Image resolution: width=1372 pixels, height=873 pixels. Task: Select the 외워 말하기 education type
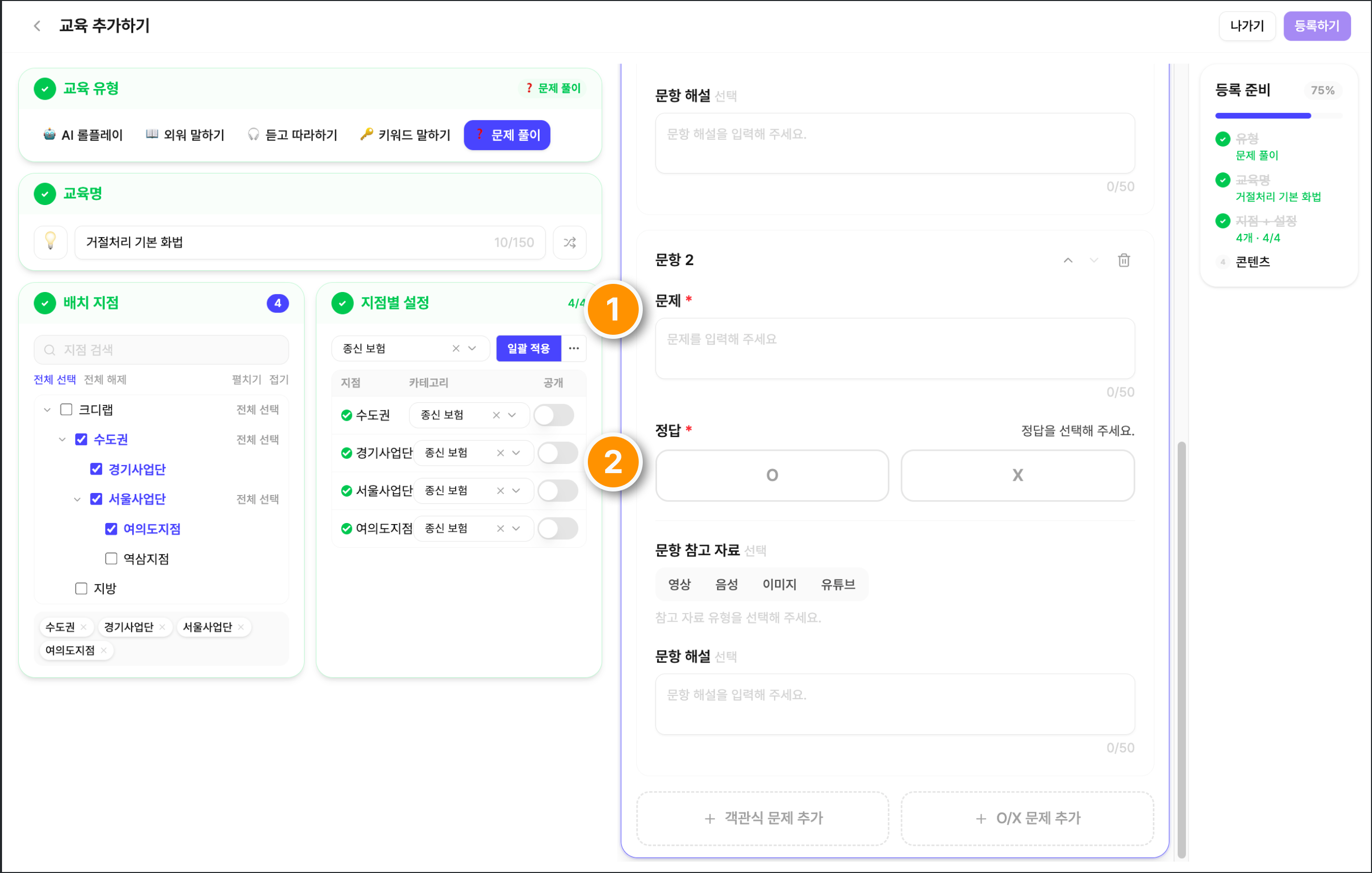tap(185, 135)
